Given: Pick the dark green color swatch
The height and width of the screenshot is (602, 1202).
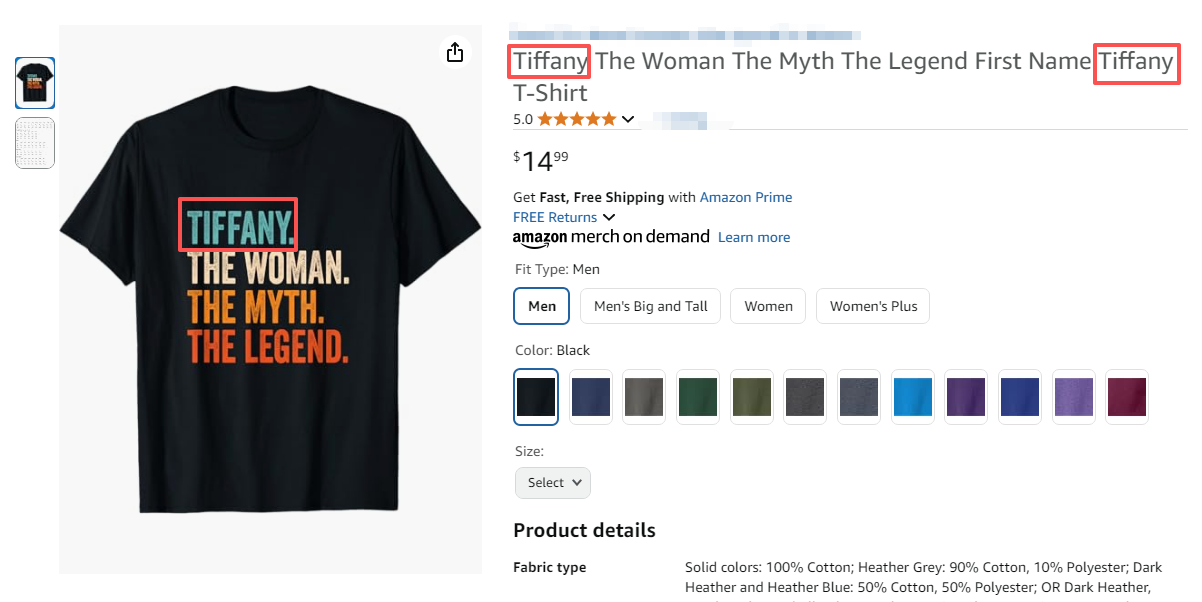Looking at the screenshot, I should point(697,397).
